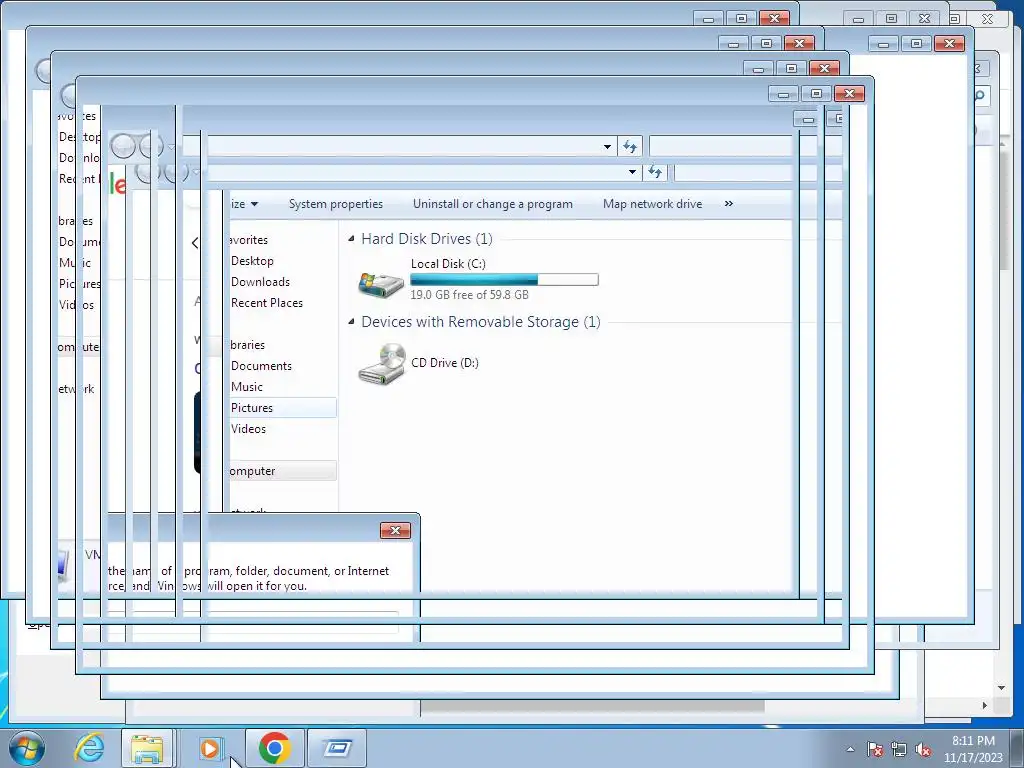Click the muted volume tray icon
Viewport: 1024px width, 768px height.
(923, 749)
